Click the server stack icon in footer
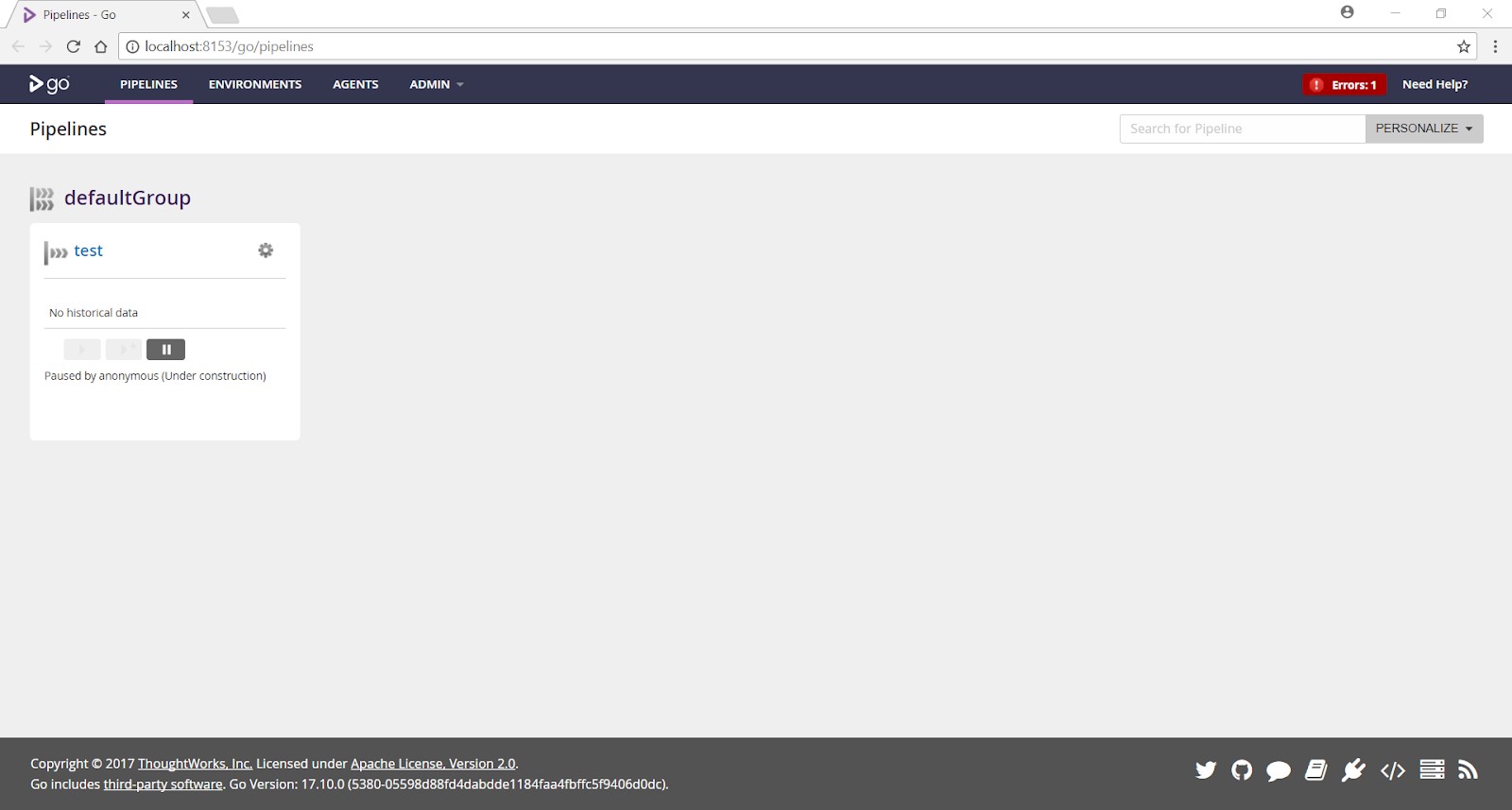 click(x=1432, y=769)
